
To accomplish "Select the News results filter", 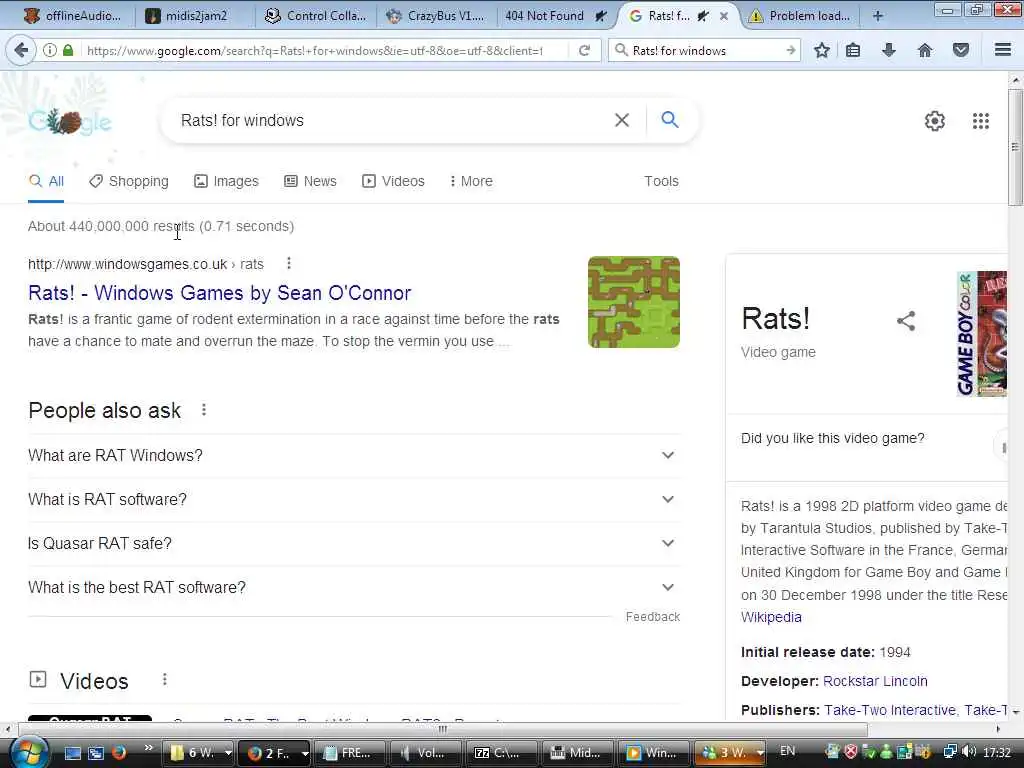I will tap(311, 181).
